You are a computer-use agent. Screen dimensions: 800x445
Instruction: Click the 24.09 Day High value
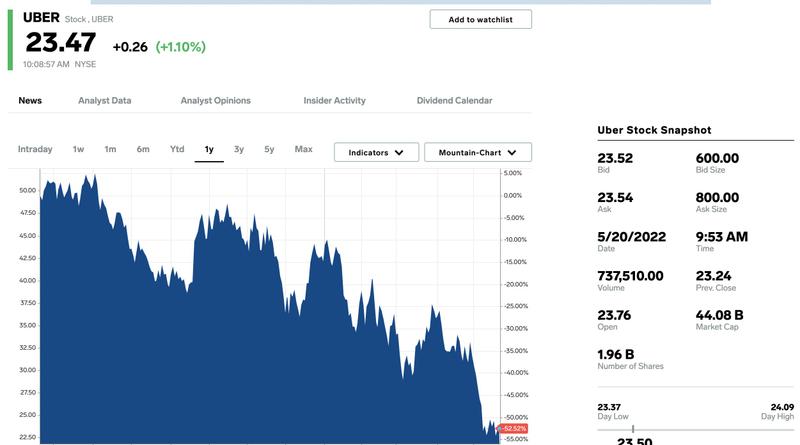pos(782,407)
